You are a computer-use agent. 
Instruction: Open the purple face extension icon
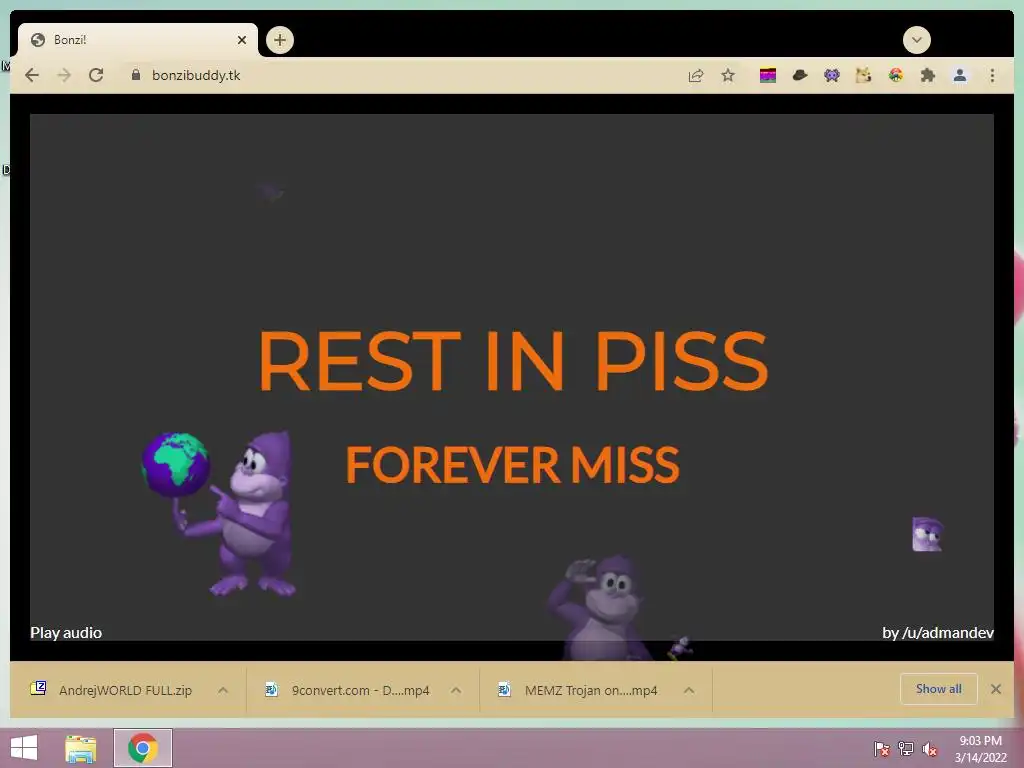[831, 76]
